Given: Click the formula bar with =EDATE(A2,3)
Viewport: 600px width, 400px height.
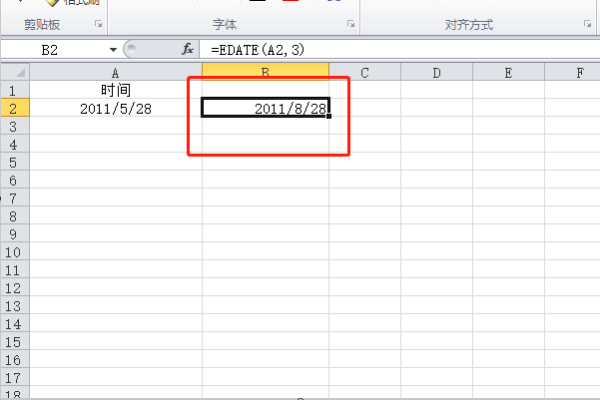Looking at the screenshot, I should 400,50.
